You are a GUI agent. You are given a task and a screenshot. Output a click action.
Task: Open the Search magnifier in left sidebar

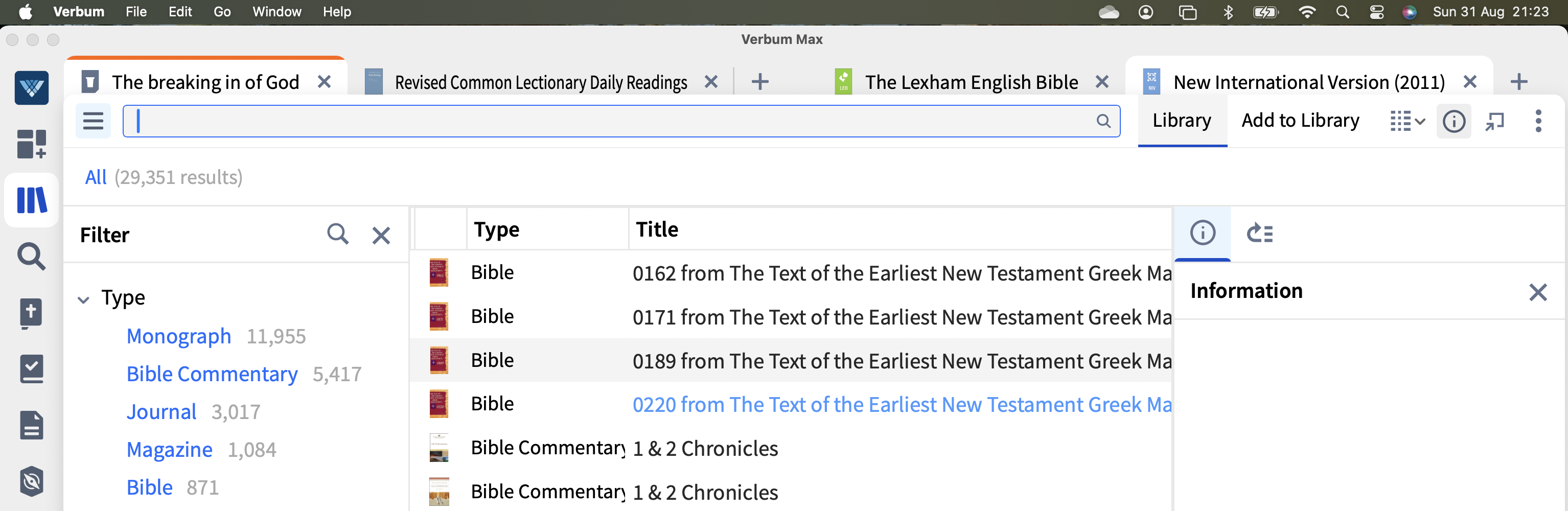tap(32, 256)
